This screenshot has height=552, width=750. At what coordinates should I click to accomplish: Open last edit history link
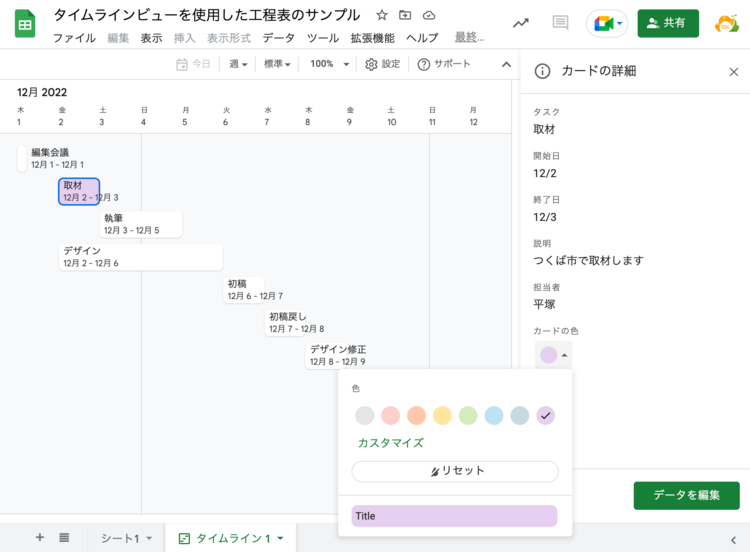(469, 37)
